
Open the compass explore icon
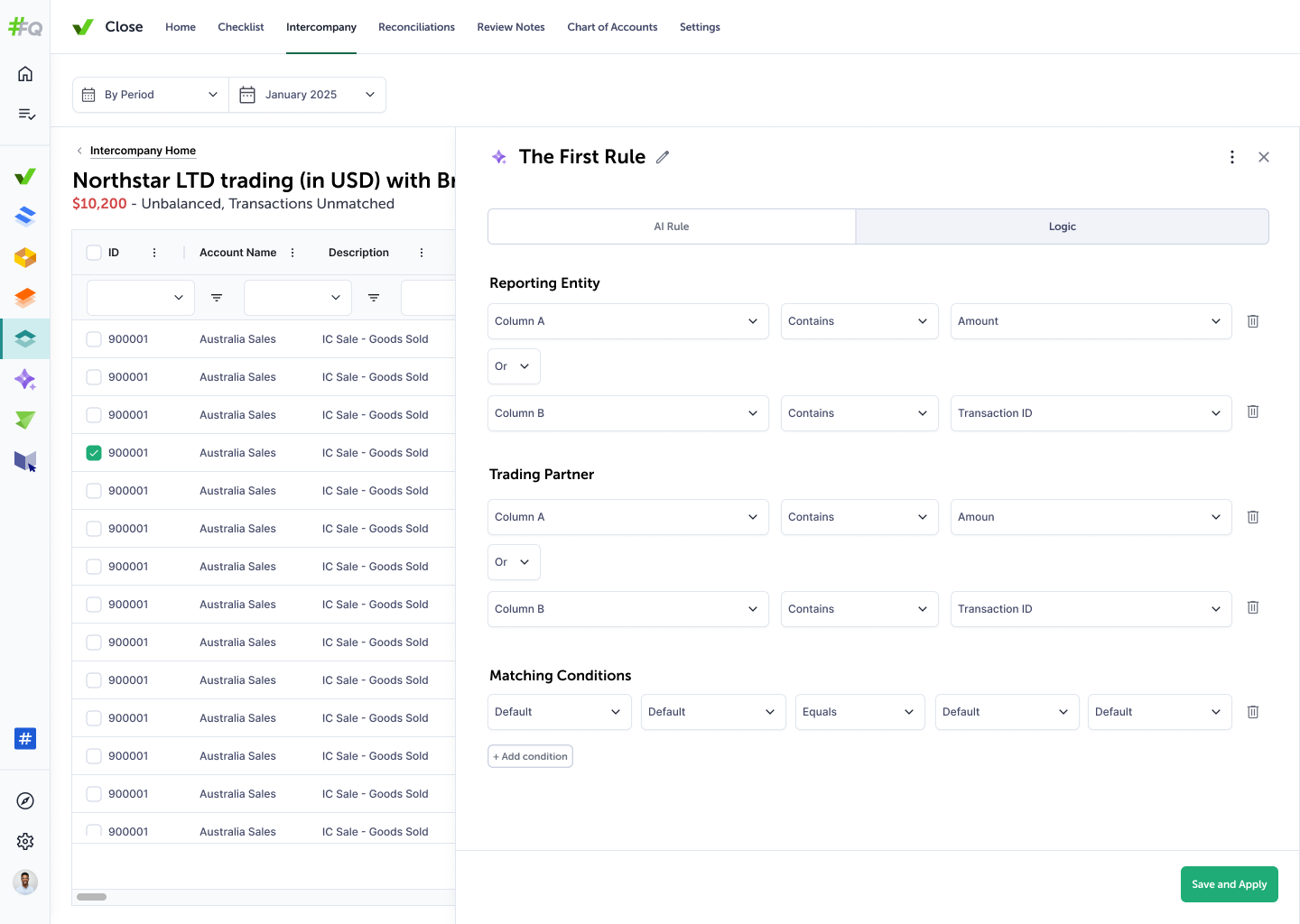pos(25,801)
